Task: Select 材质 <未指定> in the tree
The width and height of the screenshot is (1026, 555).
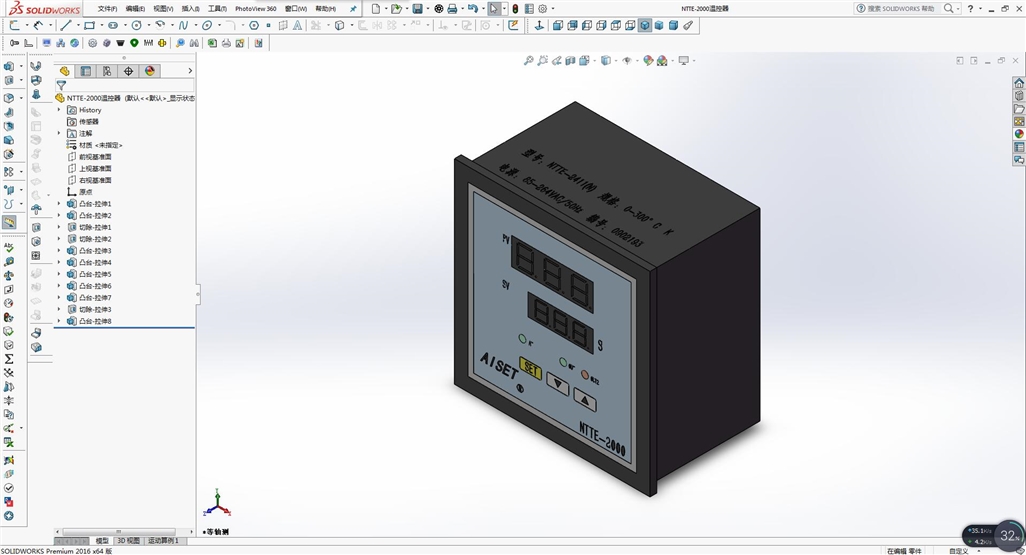Action: tap(101, 145)
